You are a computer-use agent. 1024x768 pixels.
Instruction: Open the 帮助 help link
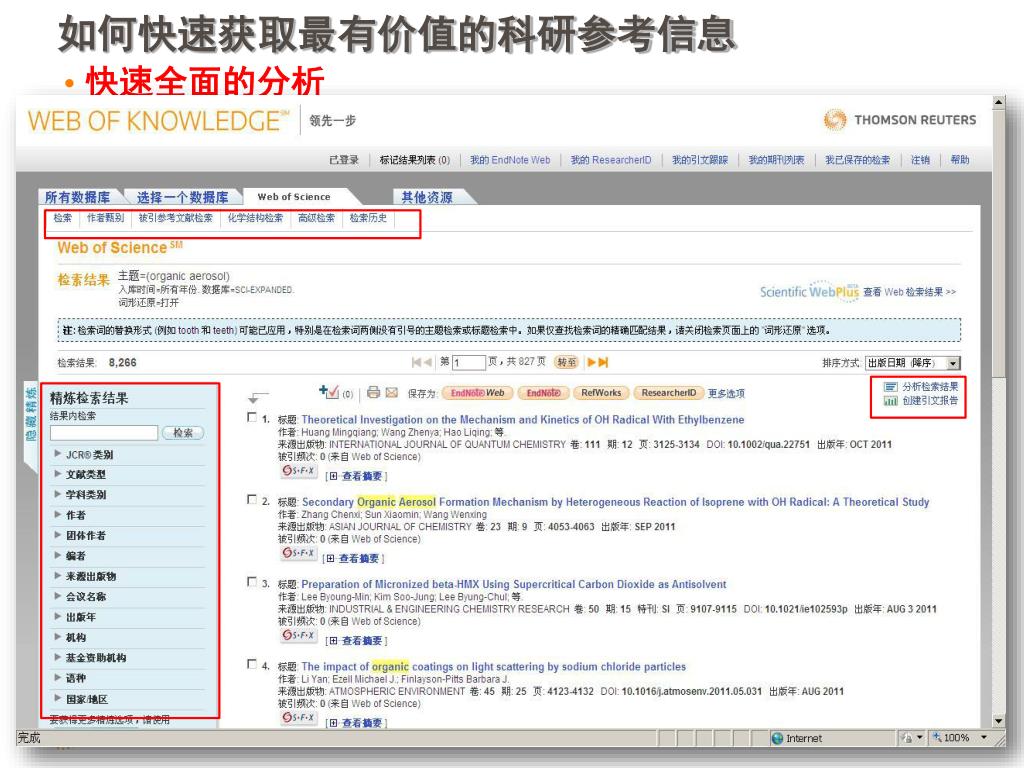point(960,160)
